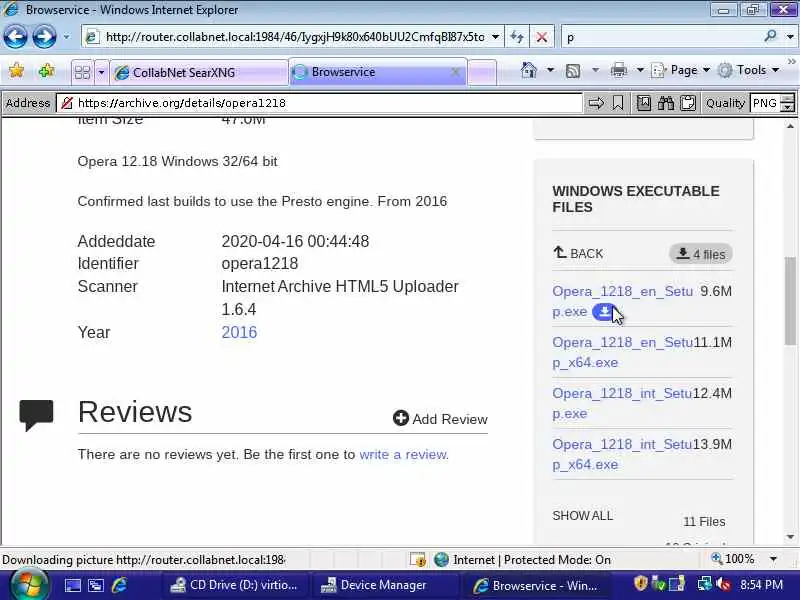
Task: Click the page scrollbar thumb
Action: click(x=790, y=301)
